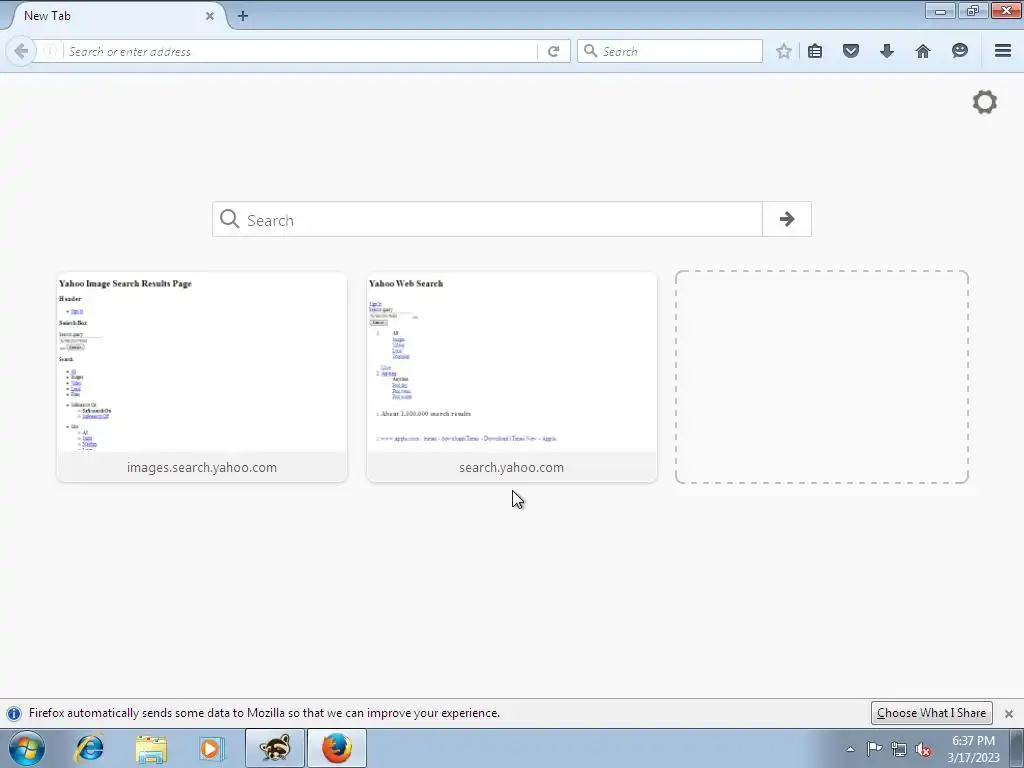Click the muted volume tray icon

(x=923, y=749)
